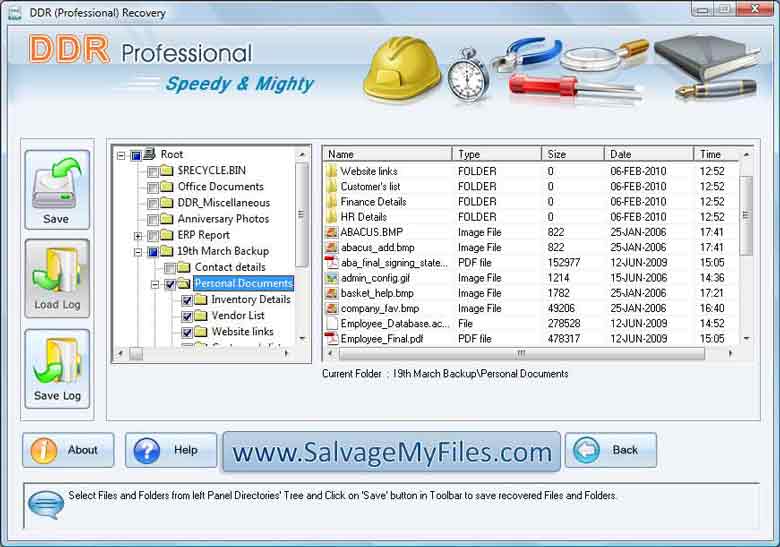Click the speech bubble hint icon
Viewport: 780px width, 547px height.
(46, 504)
